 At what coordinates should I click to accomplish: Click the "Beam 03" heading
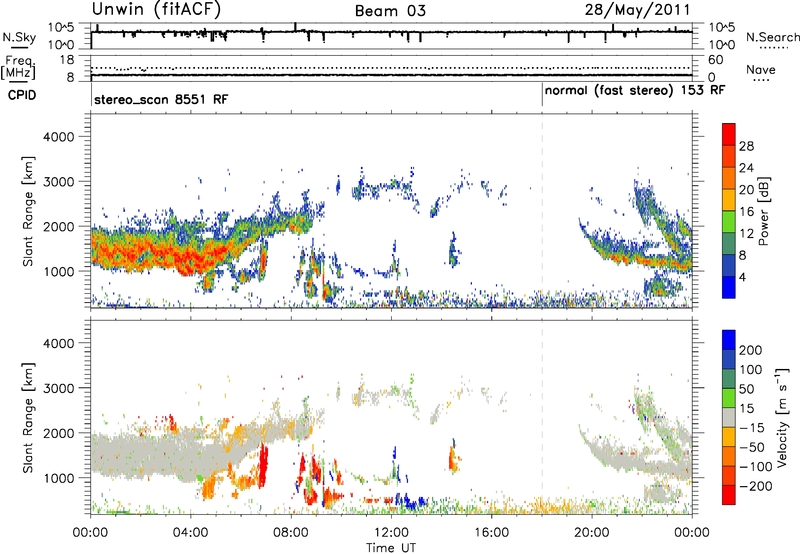(x=390, y=11)
